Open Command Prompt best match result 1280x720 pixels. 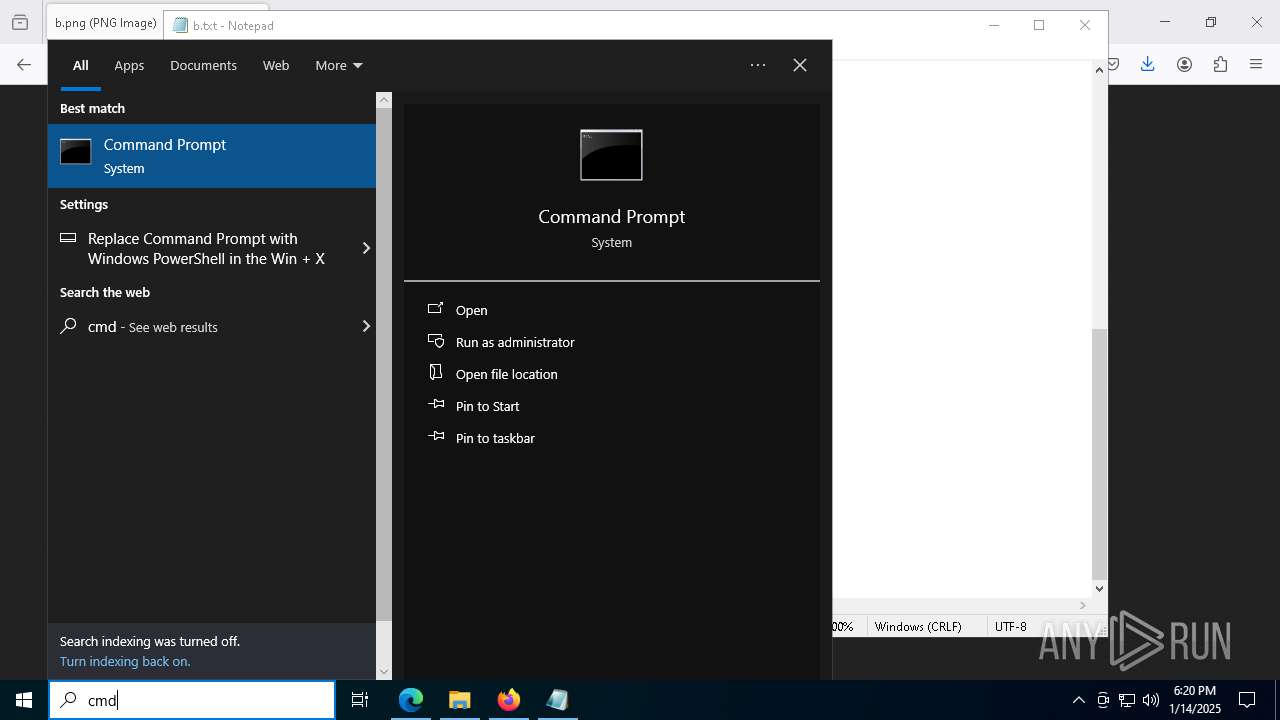point(212,155)
